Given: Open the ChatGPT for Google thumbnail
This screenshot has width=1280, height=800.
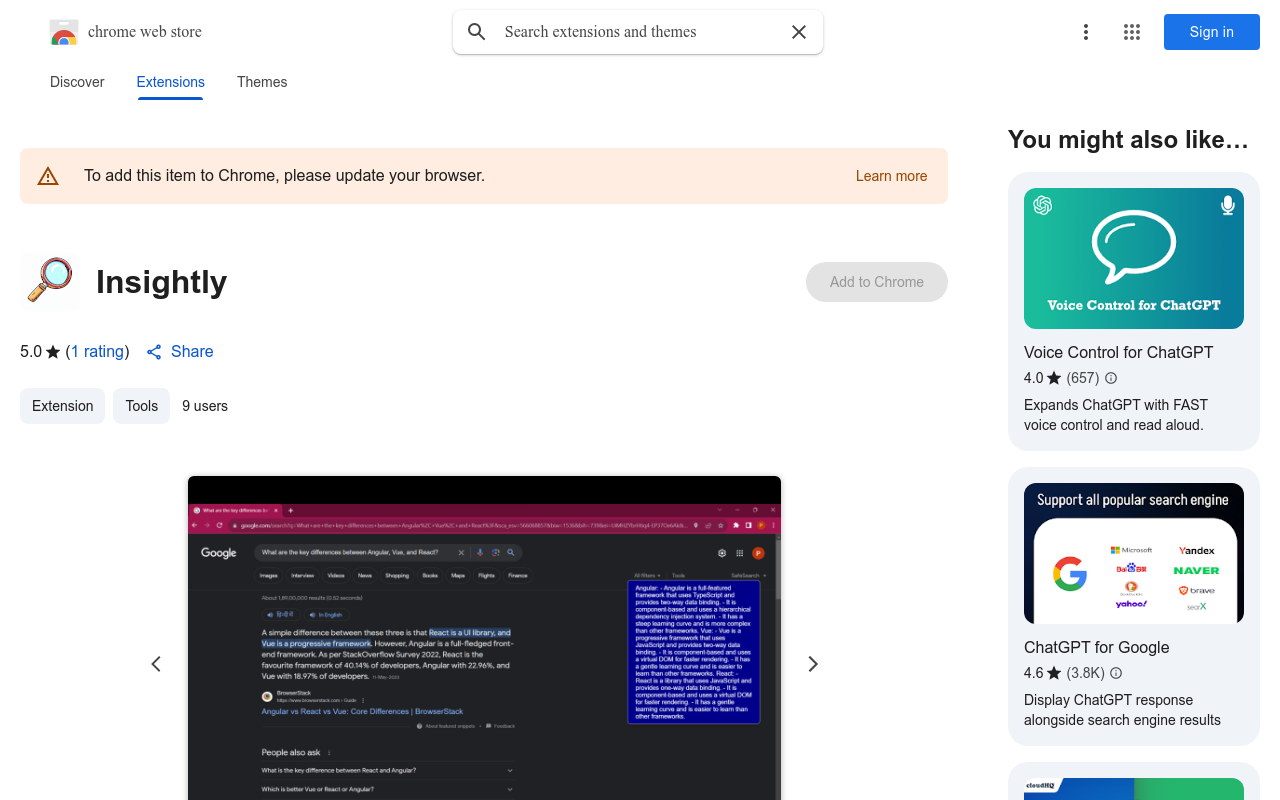Looking at the screenshot, I should (x=1134, y=553).
